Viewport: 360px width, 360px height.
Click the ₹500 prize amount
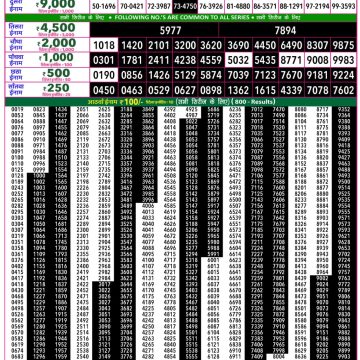(x=56, y=73)
